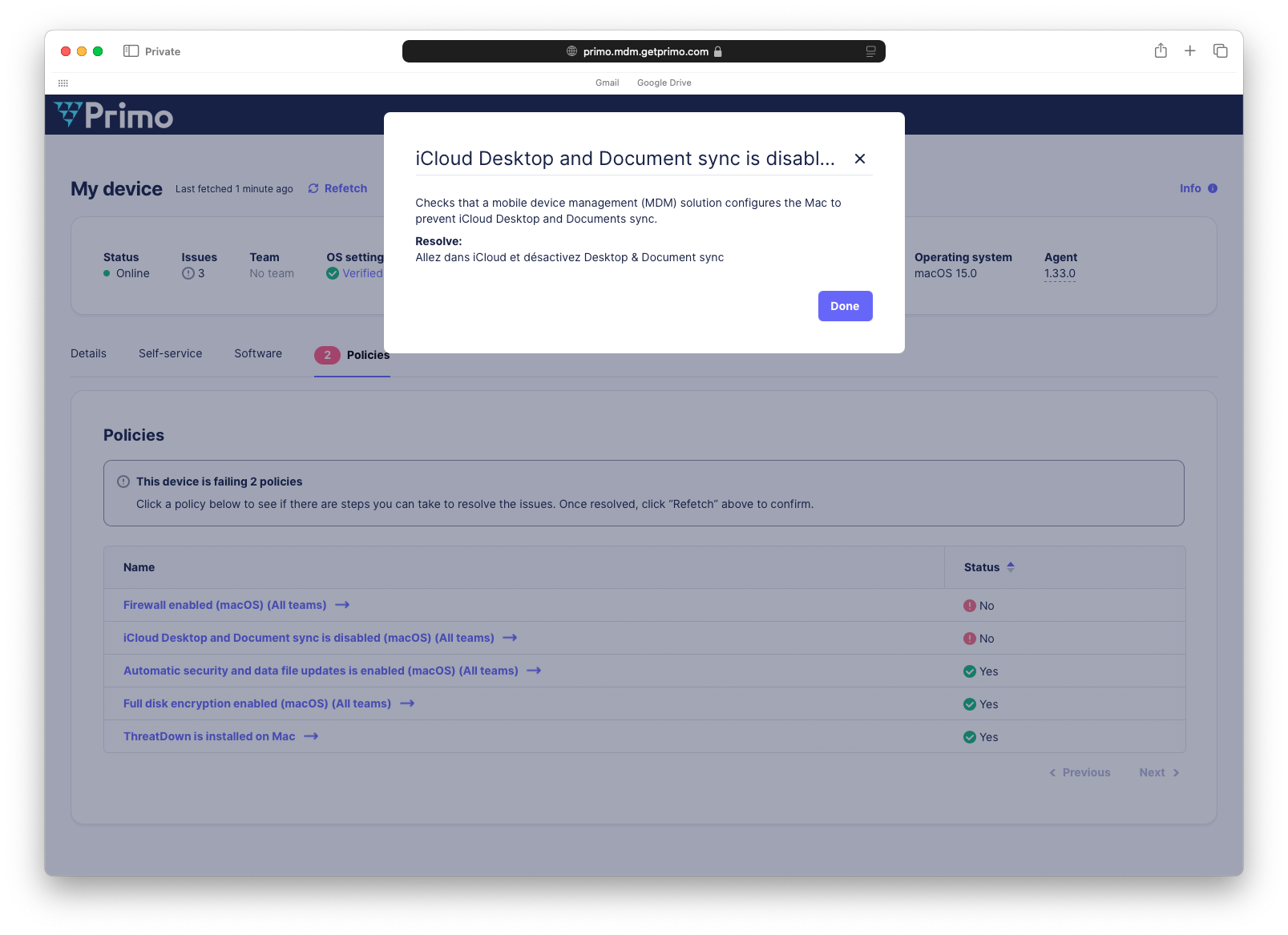Click the favorites grid icon
Image resolution: width=1288 pixels, height=935 pixels.
coord(63,83)
